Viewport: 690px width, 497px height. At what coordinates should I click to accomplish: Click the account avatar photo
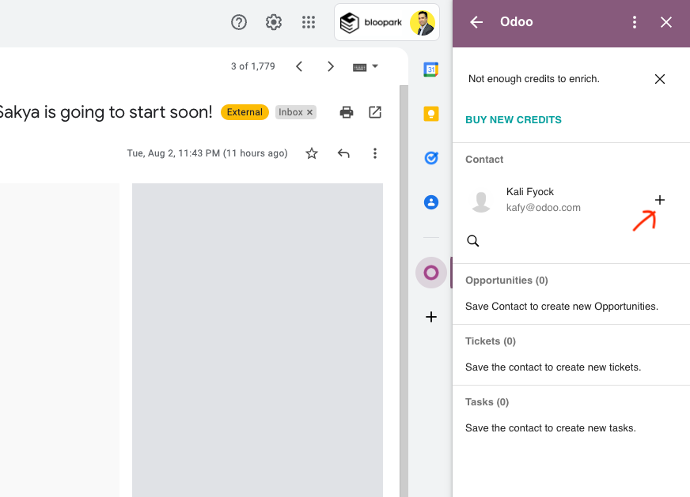pos(422,22)
